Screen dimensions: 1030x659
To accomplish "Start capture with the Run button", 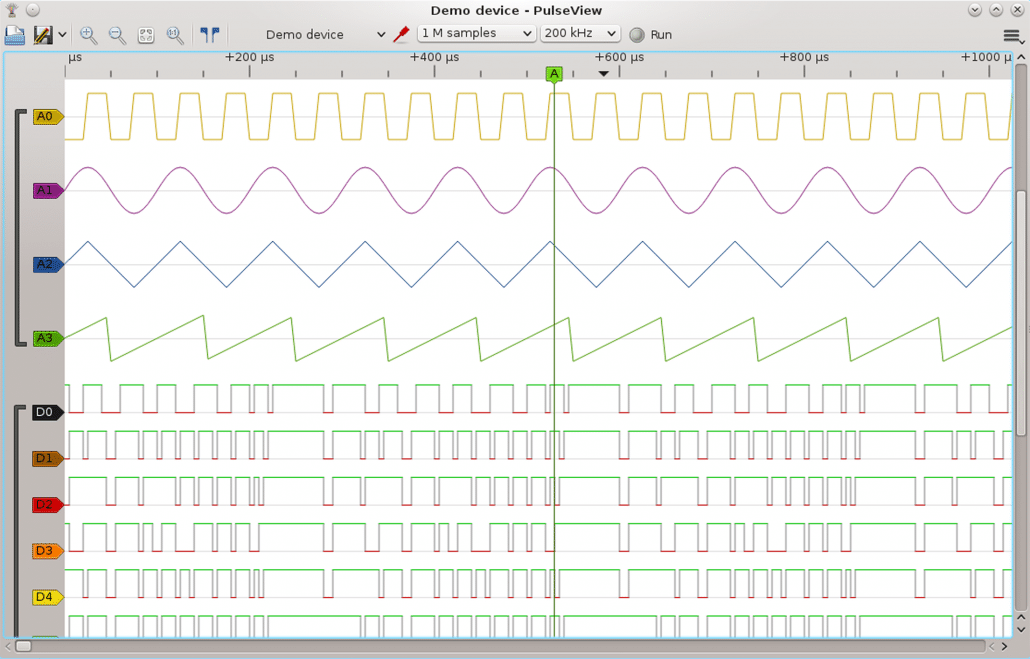I will (x=651, y=34).
